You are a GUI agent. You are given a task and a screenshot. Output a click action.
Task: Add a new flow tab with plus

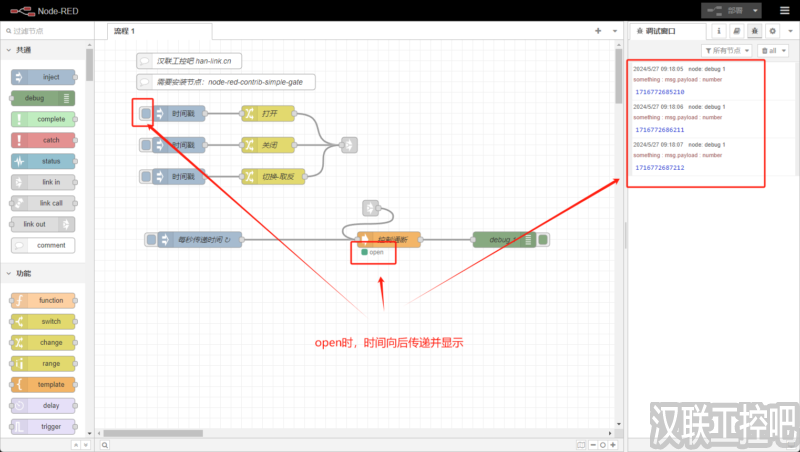[598, 31]
